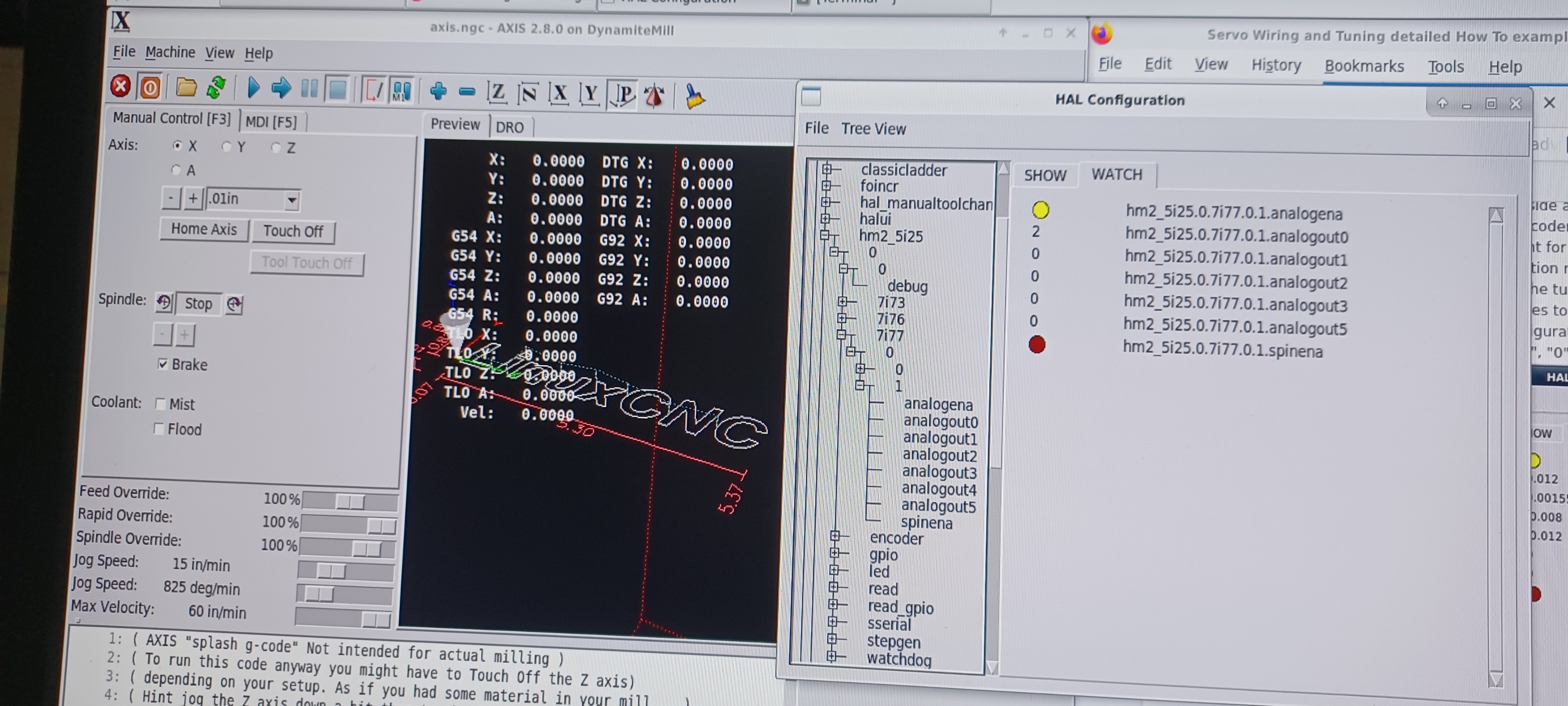
Task: Toggle the Brake checkbox
Action: pyautogui.click(x=163, y=364)
